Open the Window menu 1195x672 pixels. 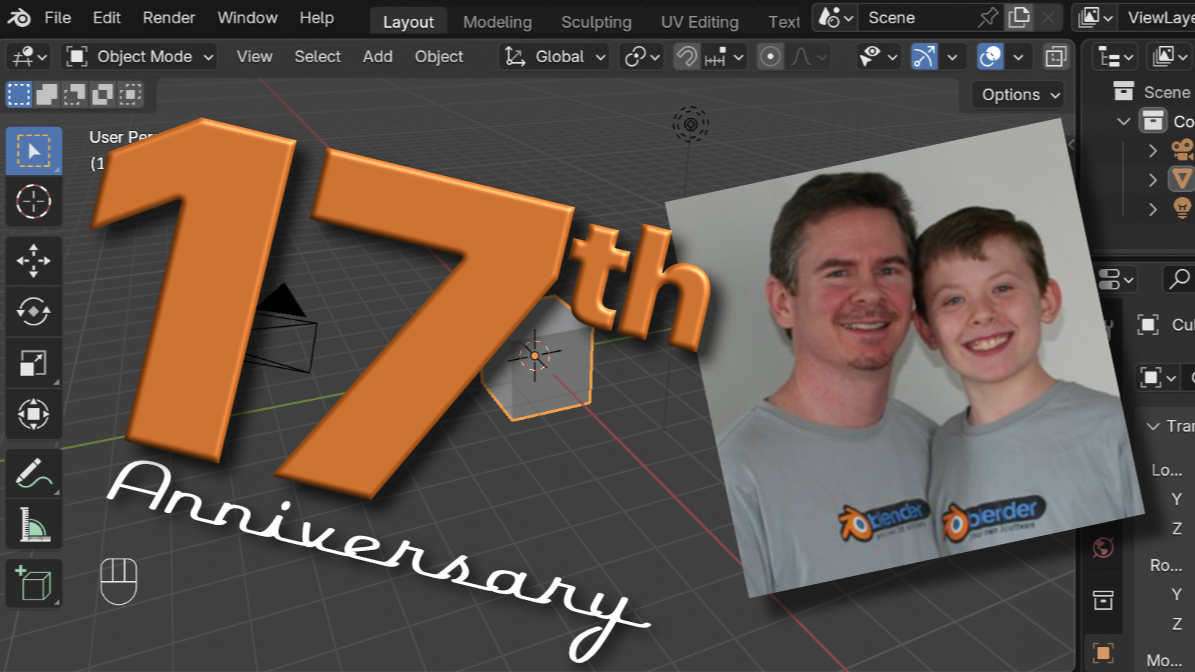pos(247,18)
